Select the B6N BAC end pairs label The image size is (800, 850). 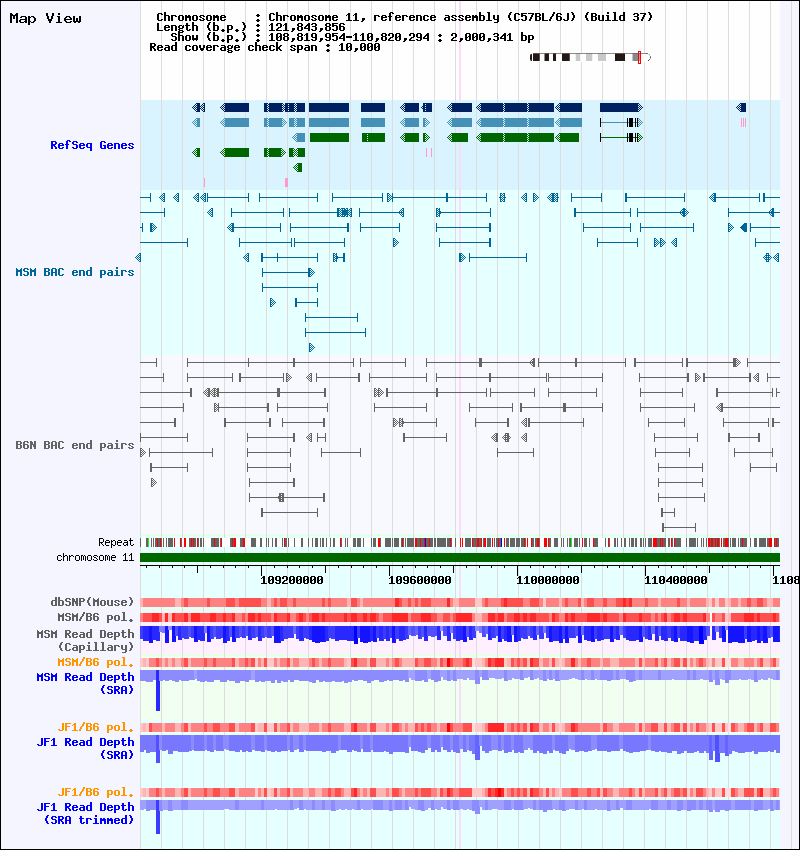pos(75,445)
